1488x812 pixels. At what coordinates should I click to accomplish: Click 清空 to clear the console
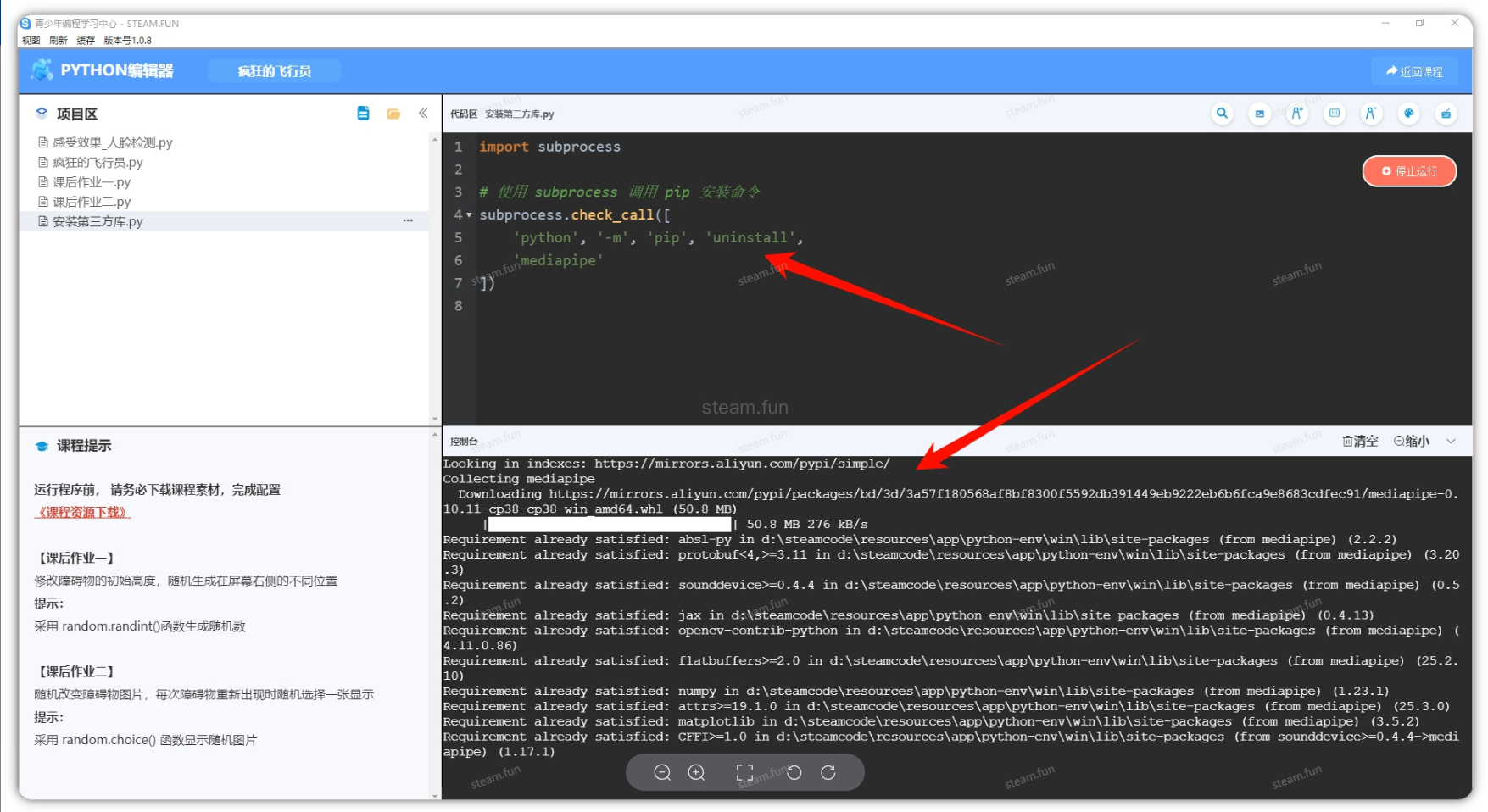[1360, 441]
